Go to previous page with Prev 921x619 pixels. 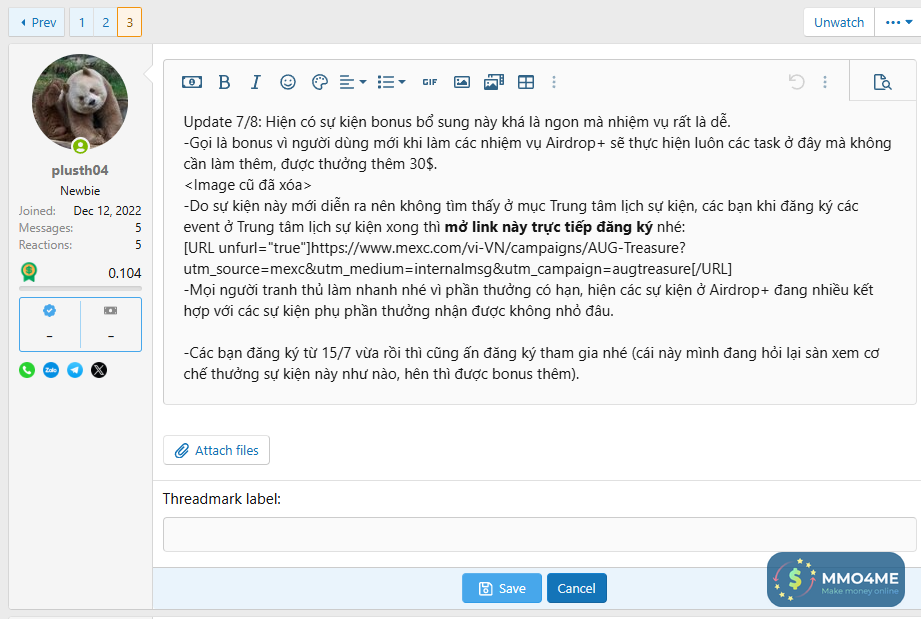tap(37, 22)
